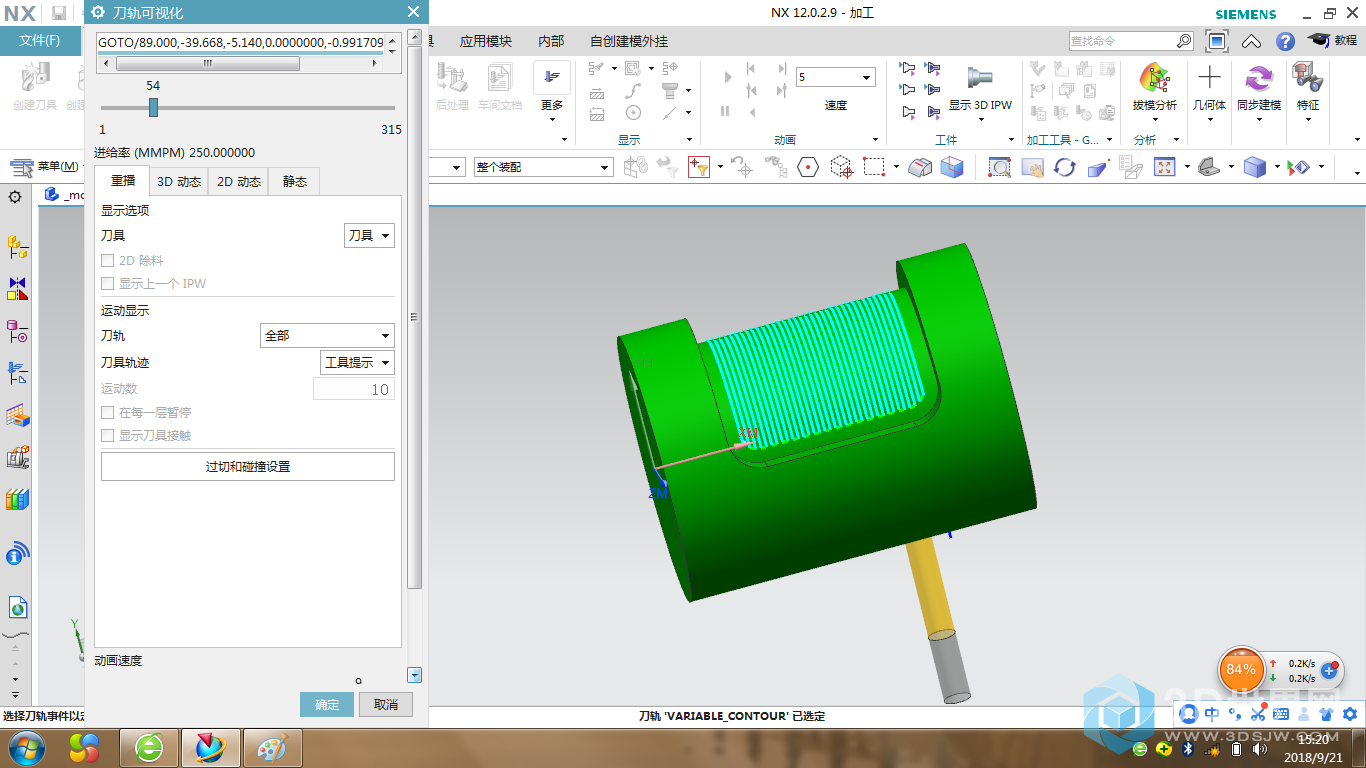Viewport: 1366px width, 768px height.
Task: Close the 刀轨可视化 dialog
Action: point(413,12)
